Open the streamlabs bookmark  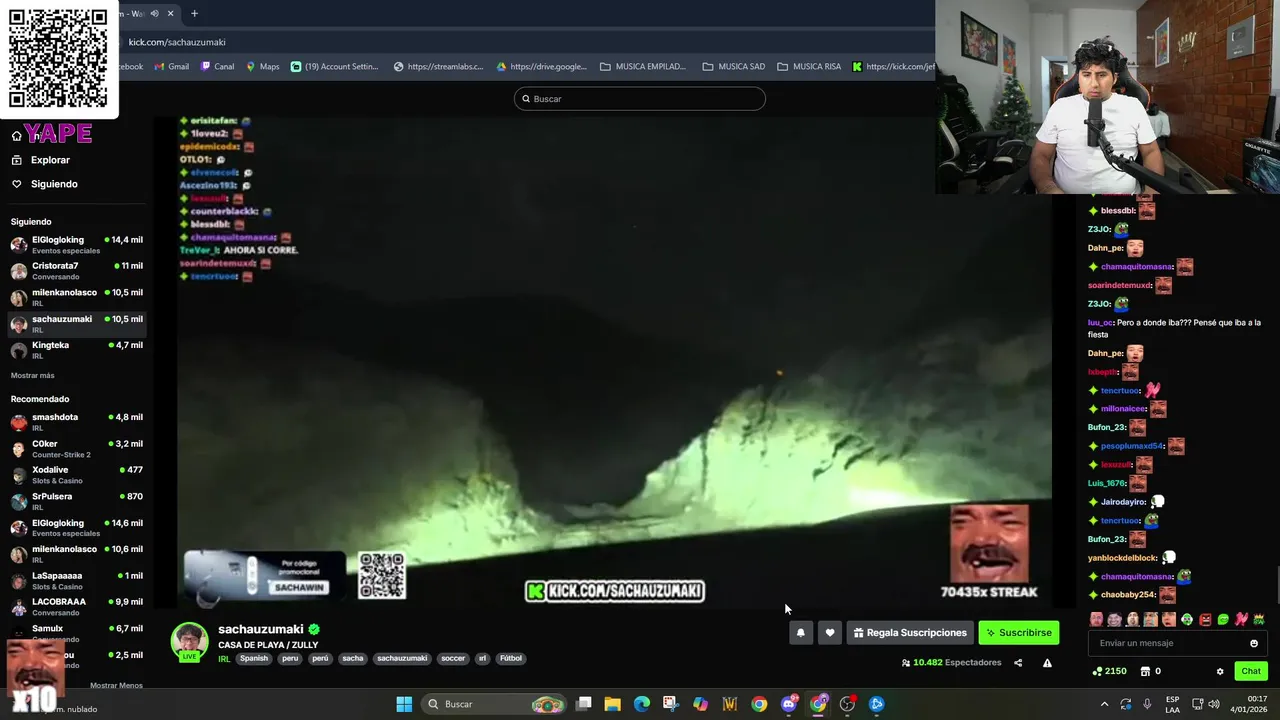point(438,67)
